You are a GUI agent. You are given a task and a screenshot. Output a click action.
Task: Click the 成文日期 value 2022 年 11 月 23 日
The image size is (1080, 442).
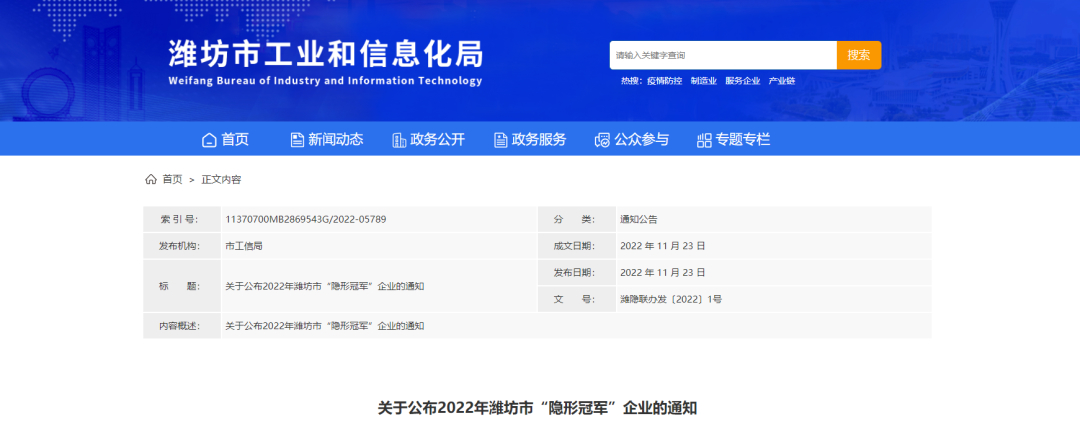tap(663, 246)
